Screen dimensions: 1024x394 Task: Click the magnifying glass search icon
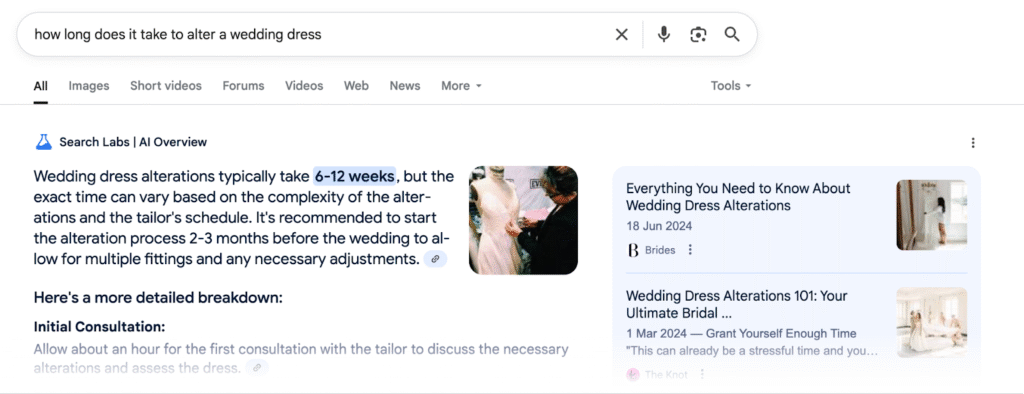[732, 34]
